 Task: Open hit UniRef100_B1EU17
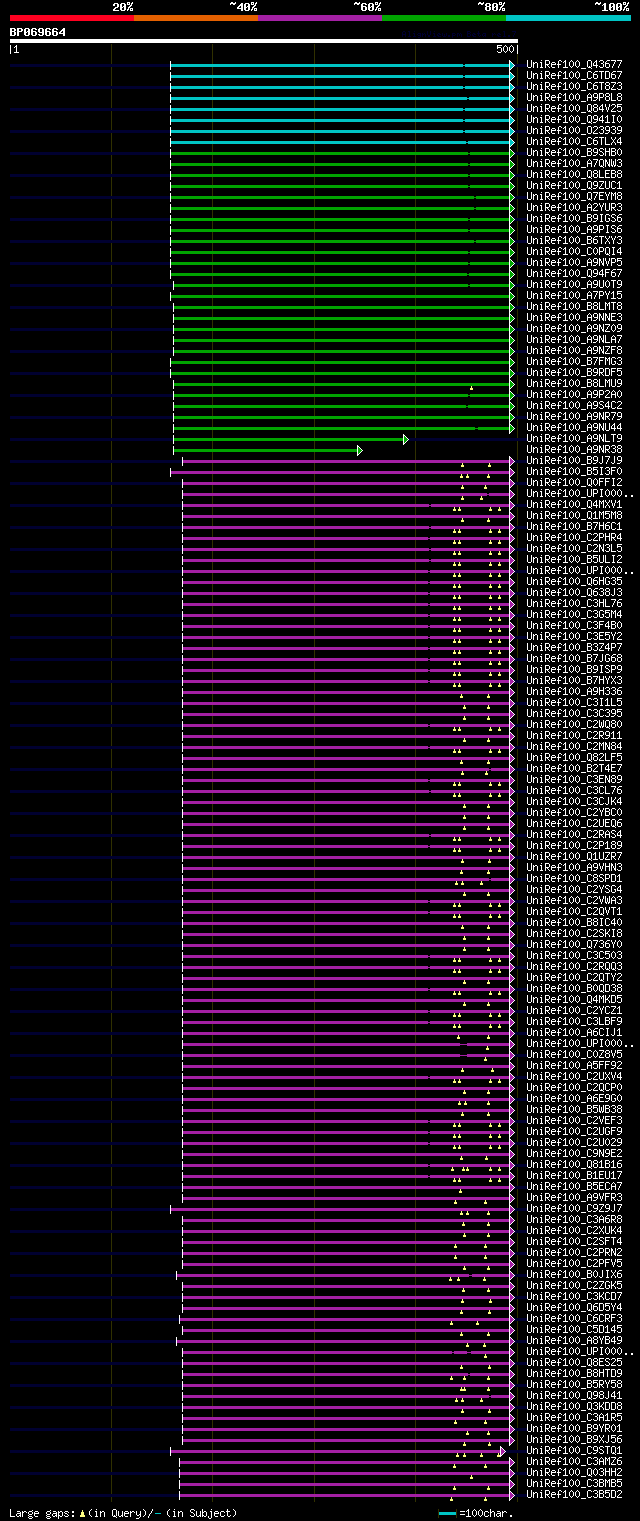574,1175
